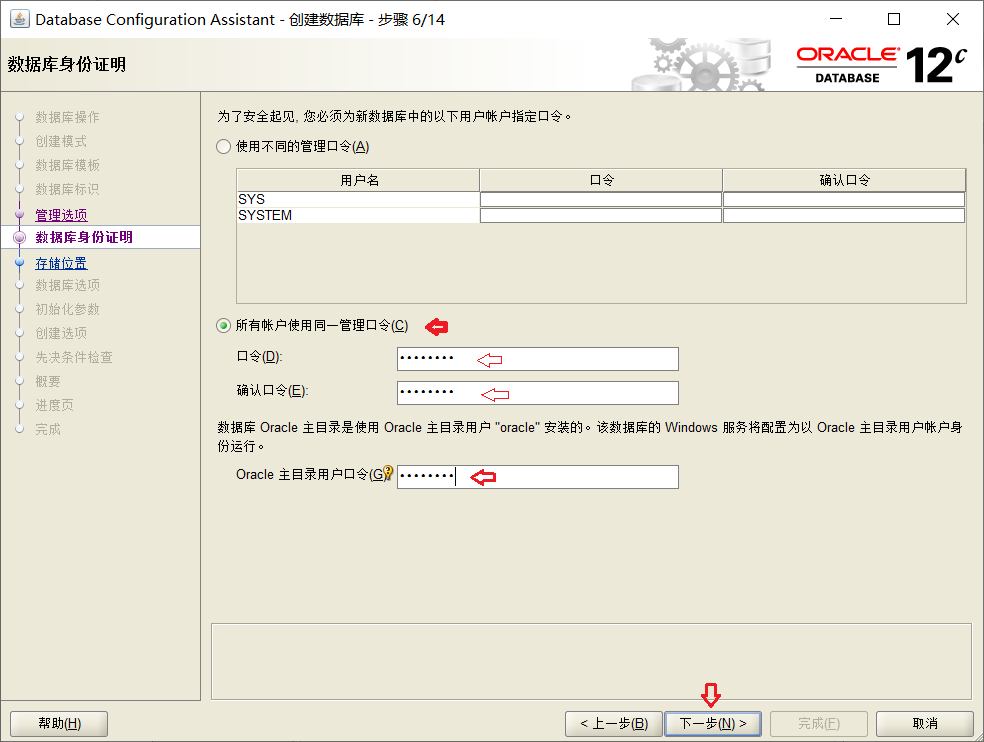Click the 完成 step label in sidebar
The height and width of the screenshot is (742, 984).
pyautogui.click(x=48, y=429)
